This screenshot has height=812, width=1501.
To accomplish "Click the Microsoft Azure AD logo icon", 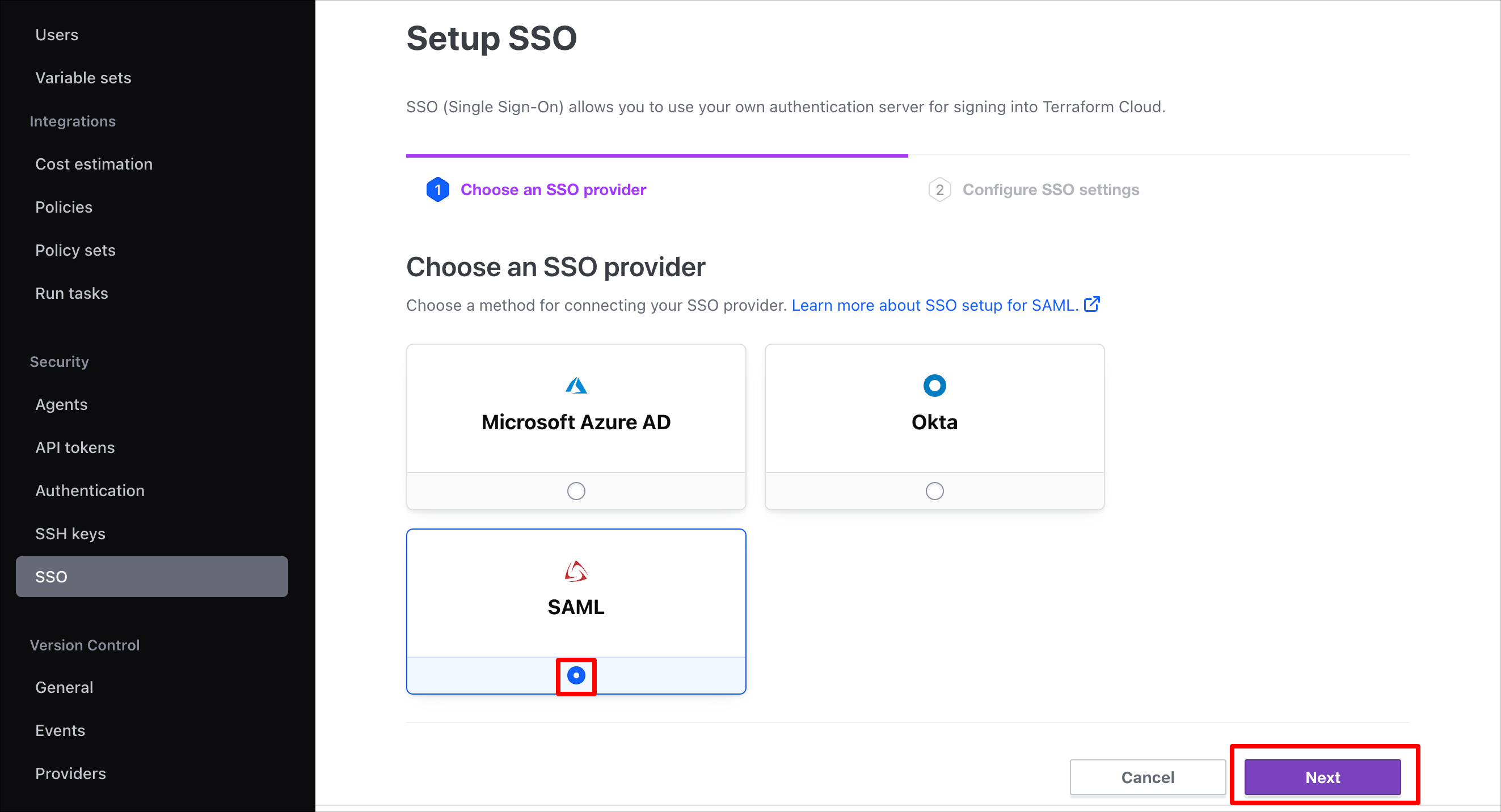I will (x=575, y=384).
